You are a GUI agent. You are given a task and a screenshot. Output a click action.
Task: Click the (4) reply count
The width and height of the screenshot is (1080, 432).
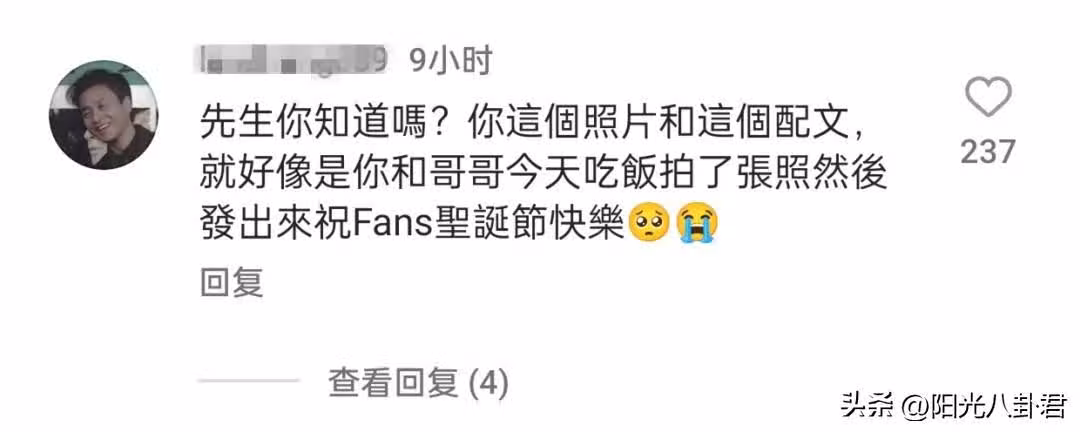tap(488, 382)
